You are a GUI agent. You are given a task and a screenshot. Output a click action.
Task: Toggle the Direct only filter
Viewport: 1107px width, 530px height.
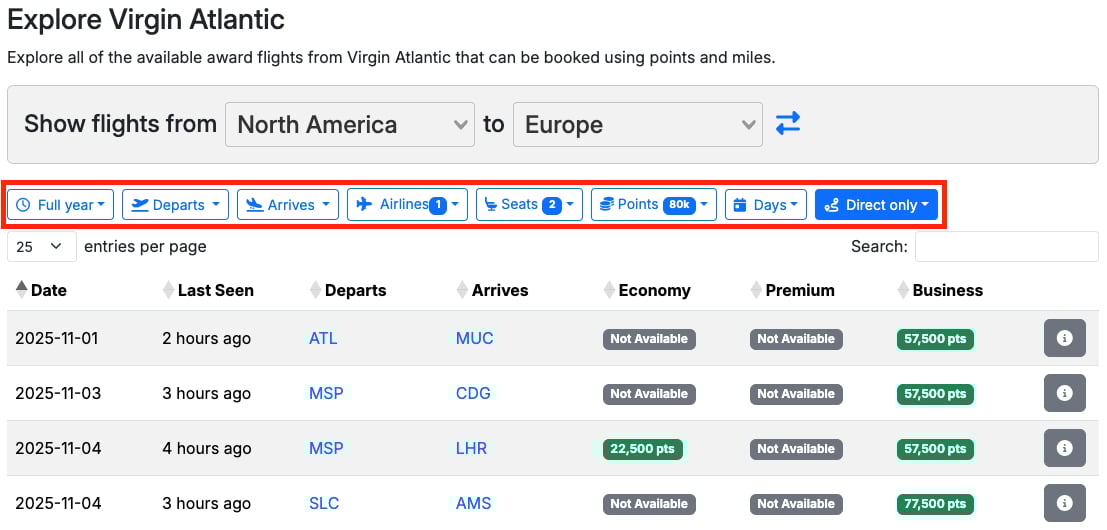876,205
